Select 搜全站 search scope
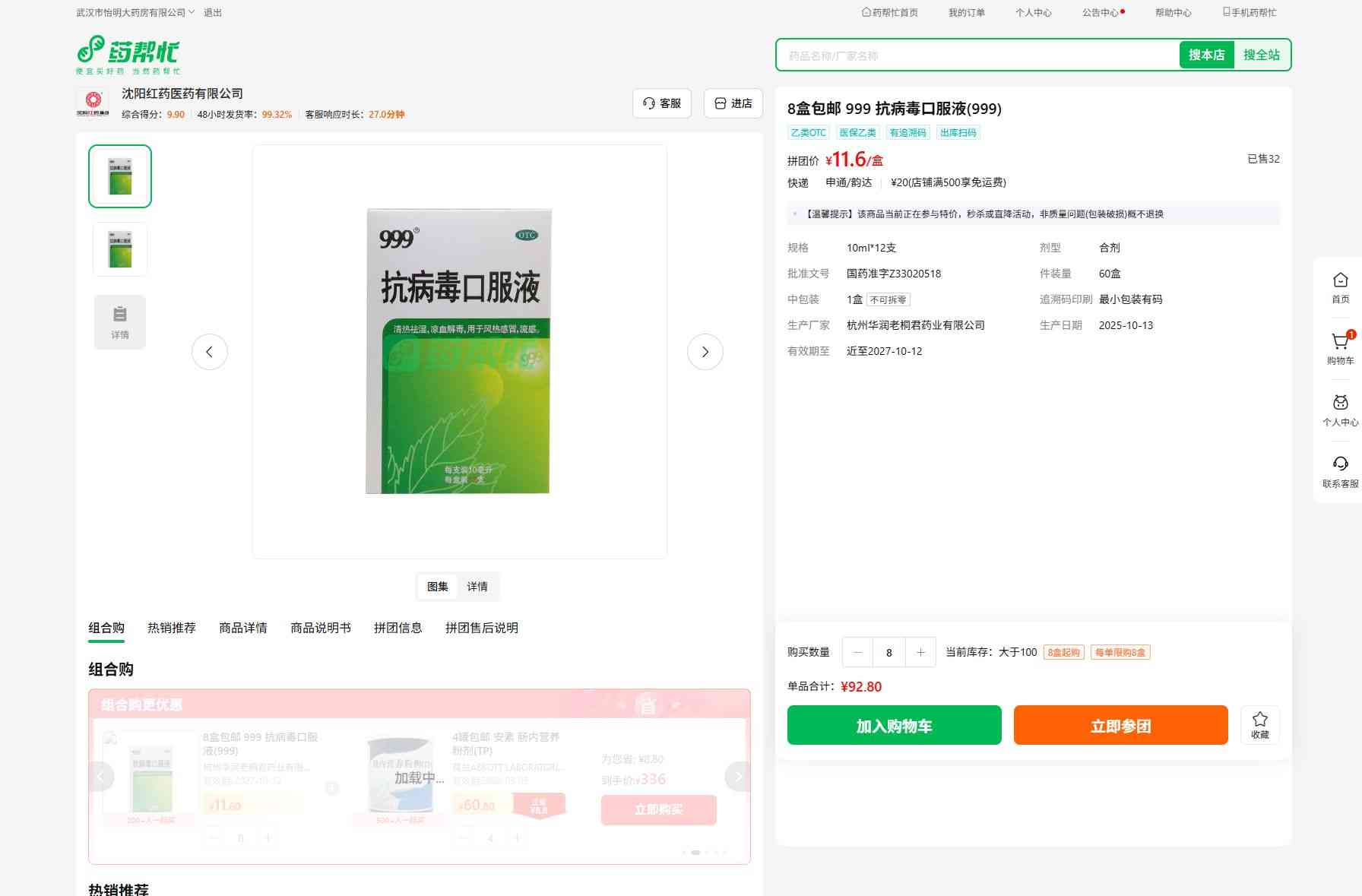Viewport: 1362px width, 896px height. point(1261,55)
